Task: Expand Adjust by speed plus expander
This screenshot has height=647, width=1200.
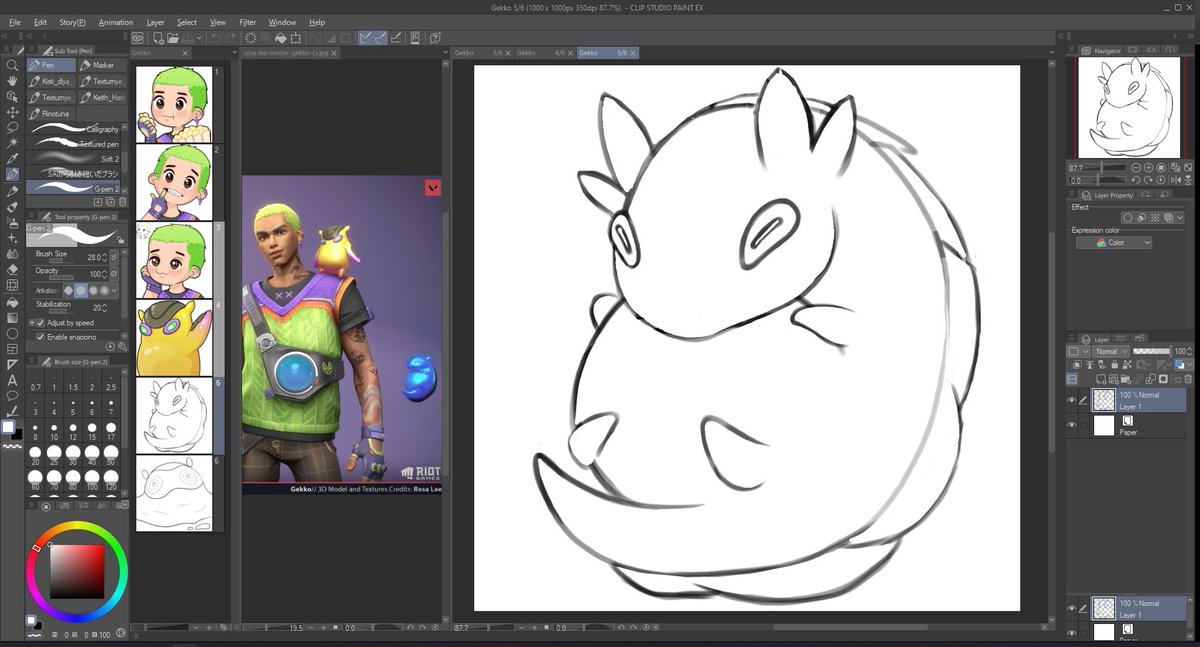Action: point(31,323)
